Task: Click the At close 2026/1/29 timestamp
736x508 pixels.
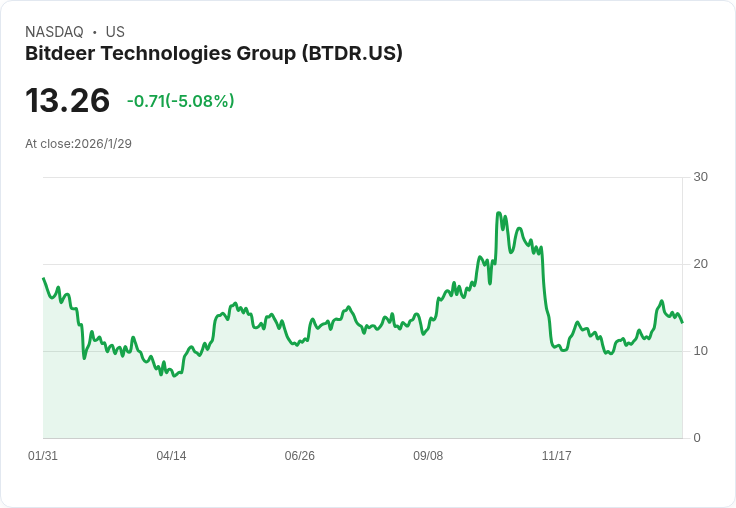Action: pos(78,144)
